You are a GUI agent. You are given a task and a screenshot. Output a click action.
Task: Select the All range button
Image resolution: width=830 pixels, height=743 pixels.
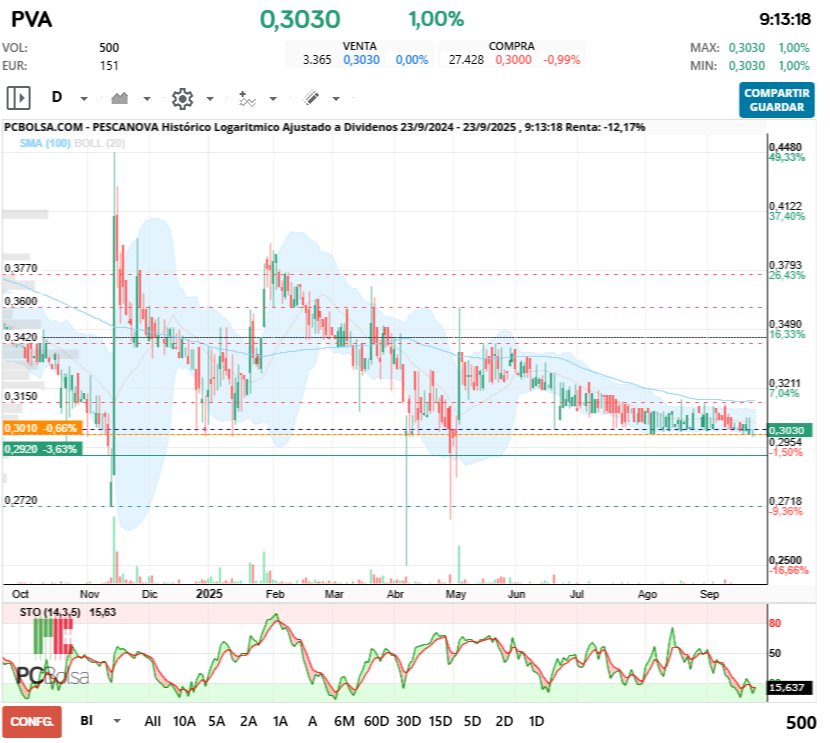[154, 721]
